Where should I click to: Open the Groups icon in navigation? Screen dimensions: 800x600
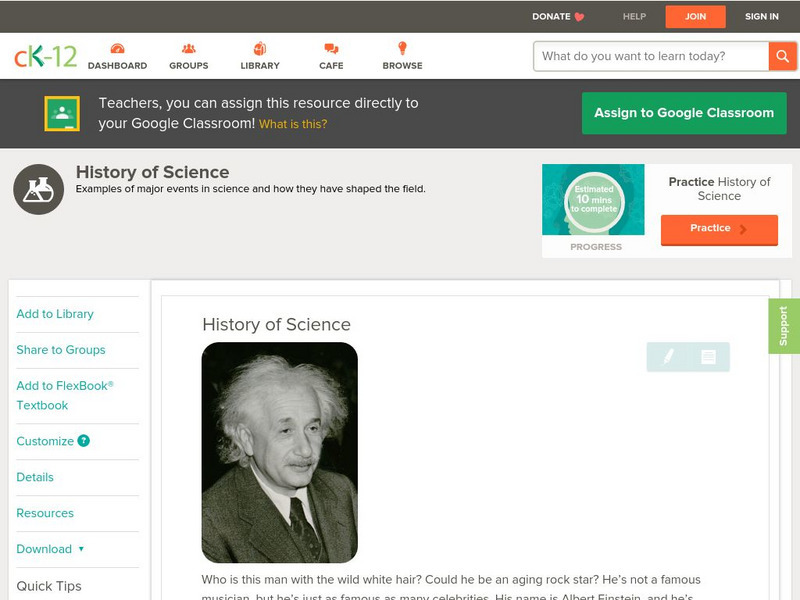point(188,49)
